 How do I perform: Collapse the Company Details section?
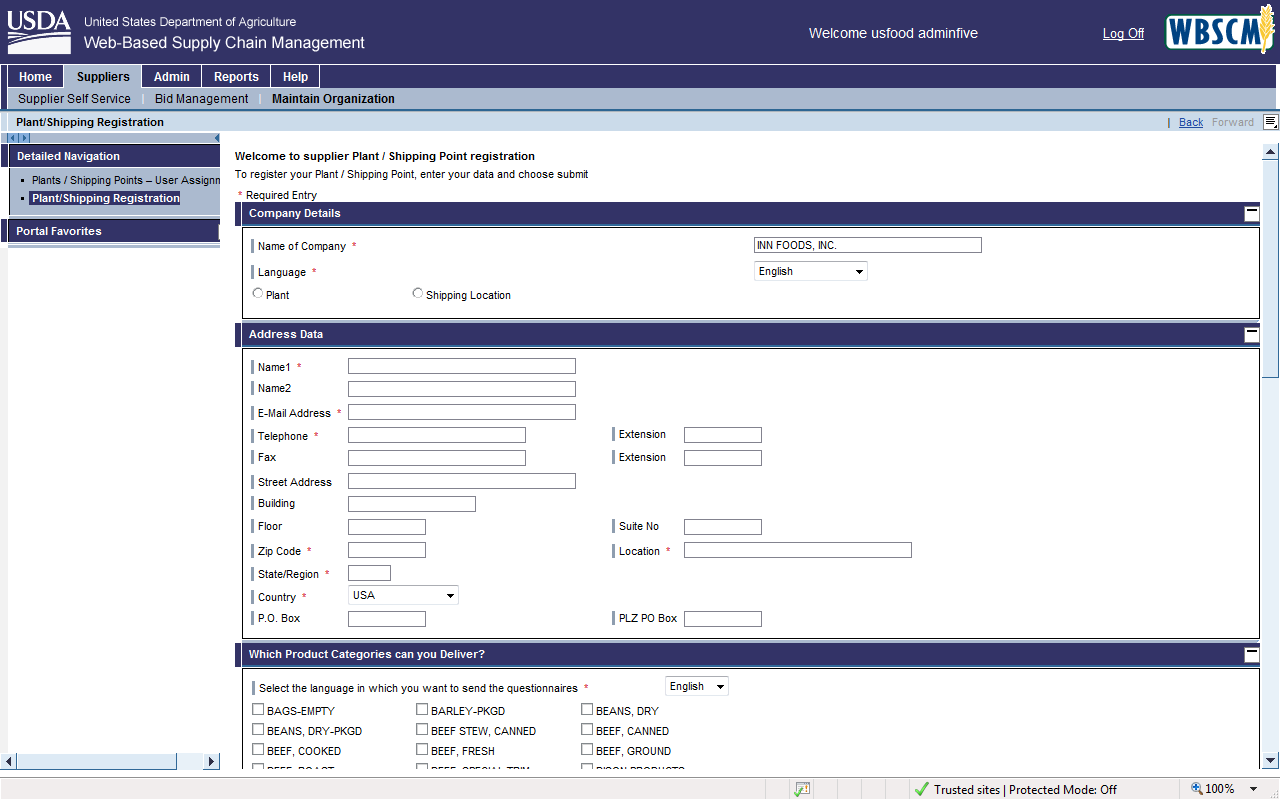pyautogui.click(x=1251, y=213)
